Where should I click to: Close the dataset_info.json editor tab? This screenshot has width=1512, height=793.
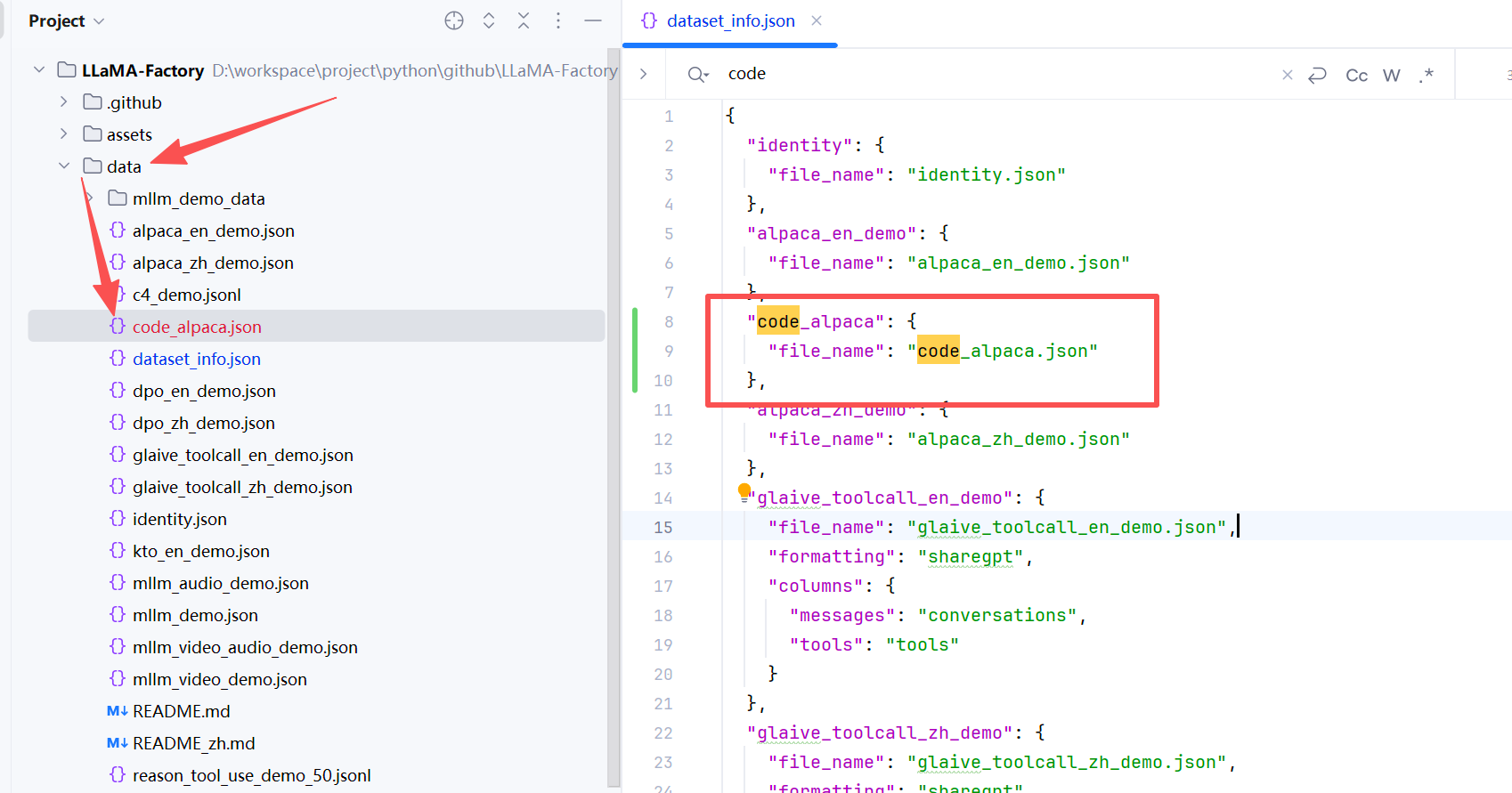[817, 20]
